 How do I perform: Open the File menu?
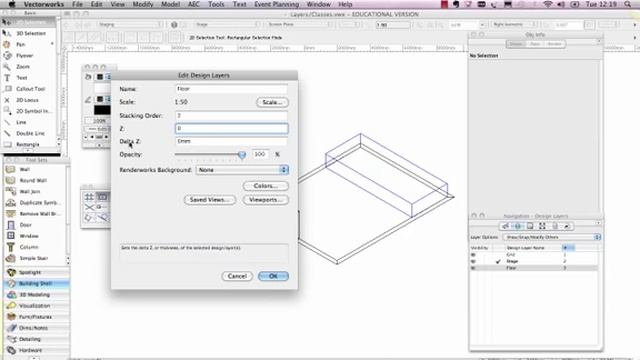77,4
